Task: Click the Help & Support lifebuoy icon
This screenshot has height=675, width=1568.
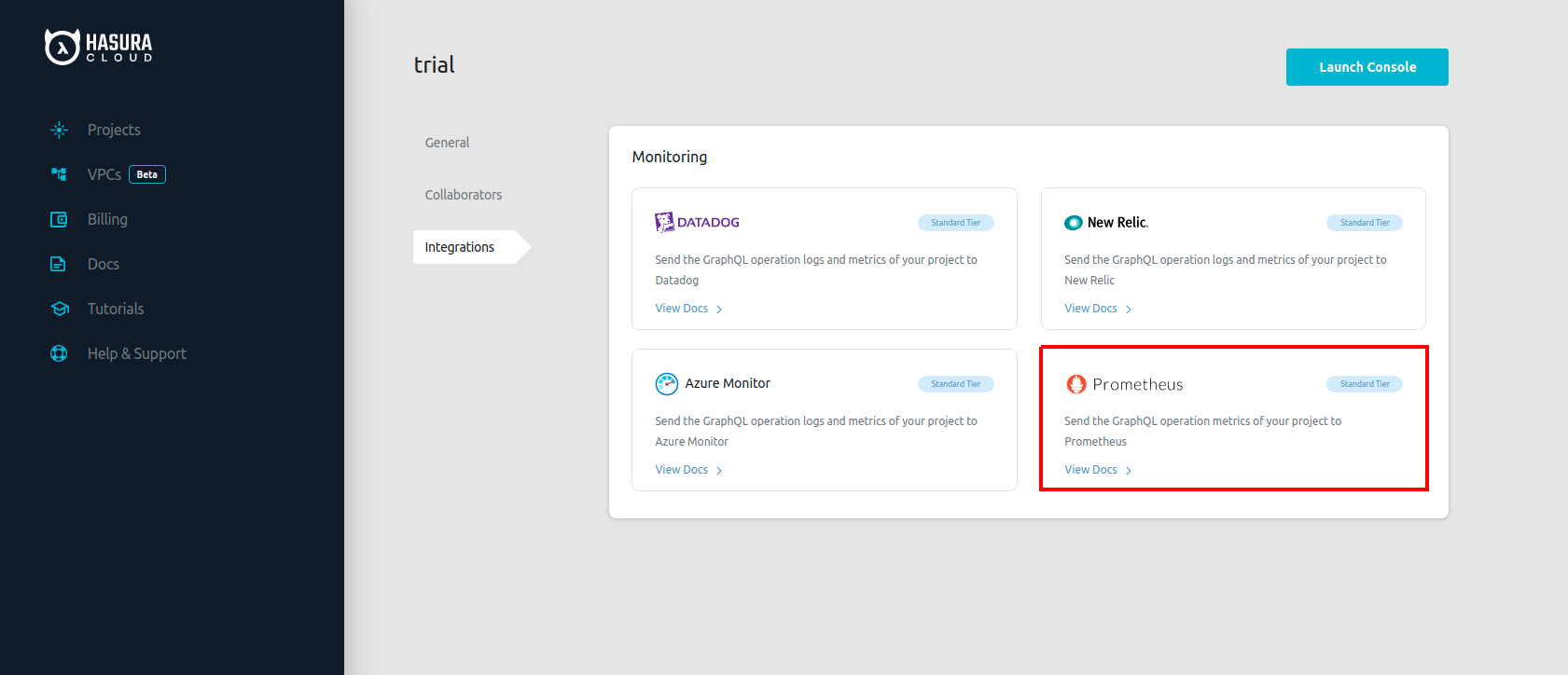Action: click(59, 354)
